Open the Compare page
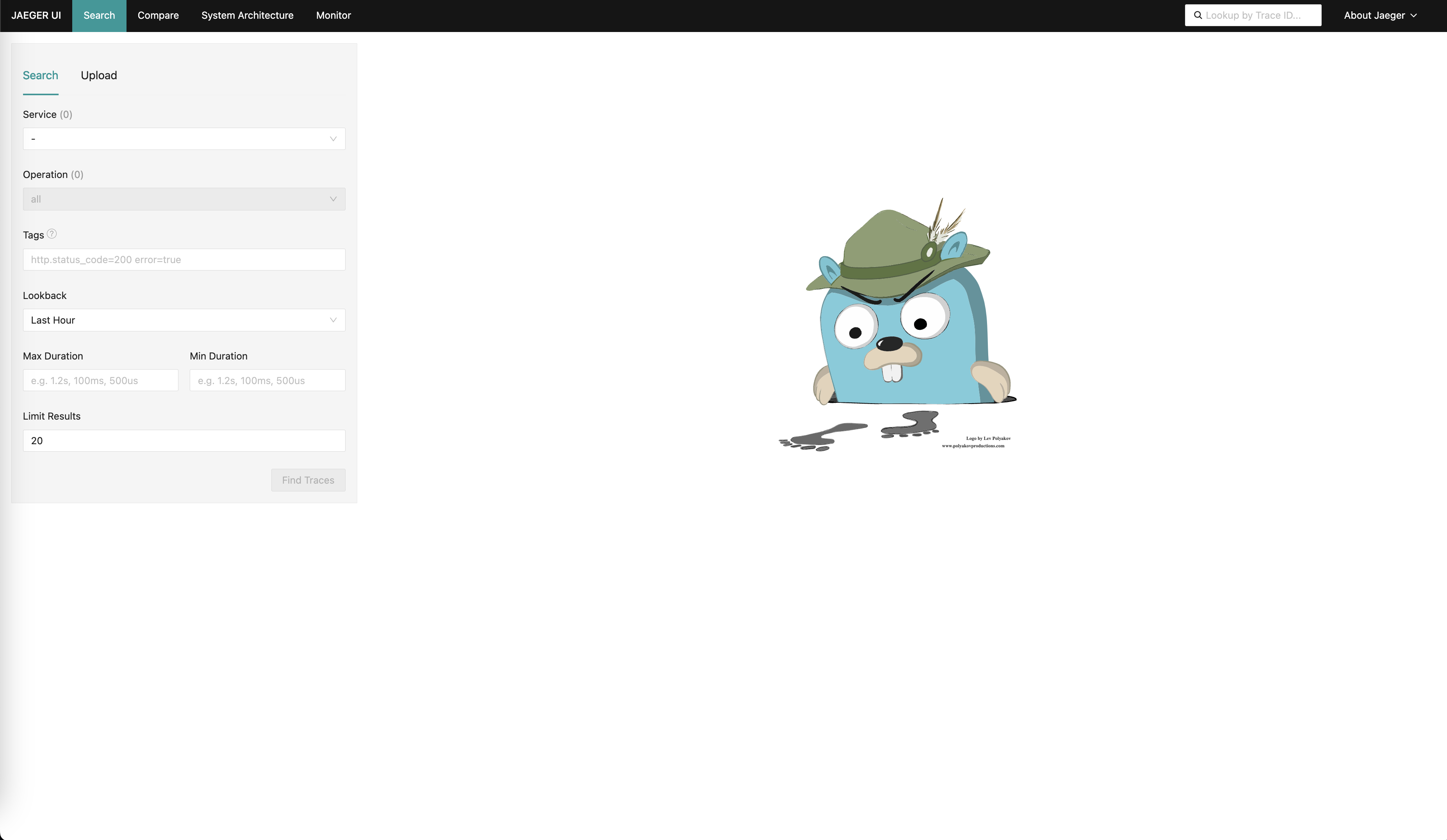 (x=158, y=16)
